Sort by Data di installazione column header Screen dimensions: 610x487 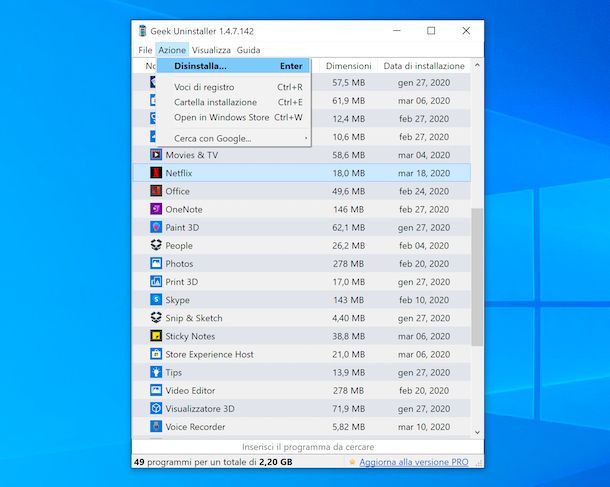[x=424, y=66]
